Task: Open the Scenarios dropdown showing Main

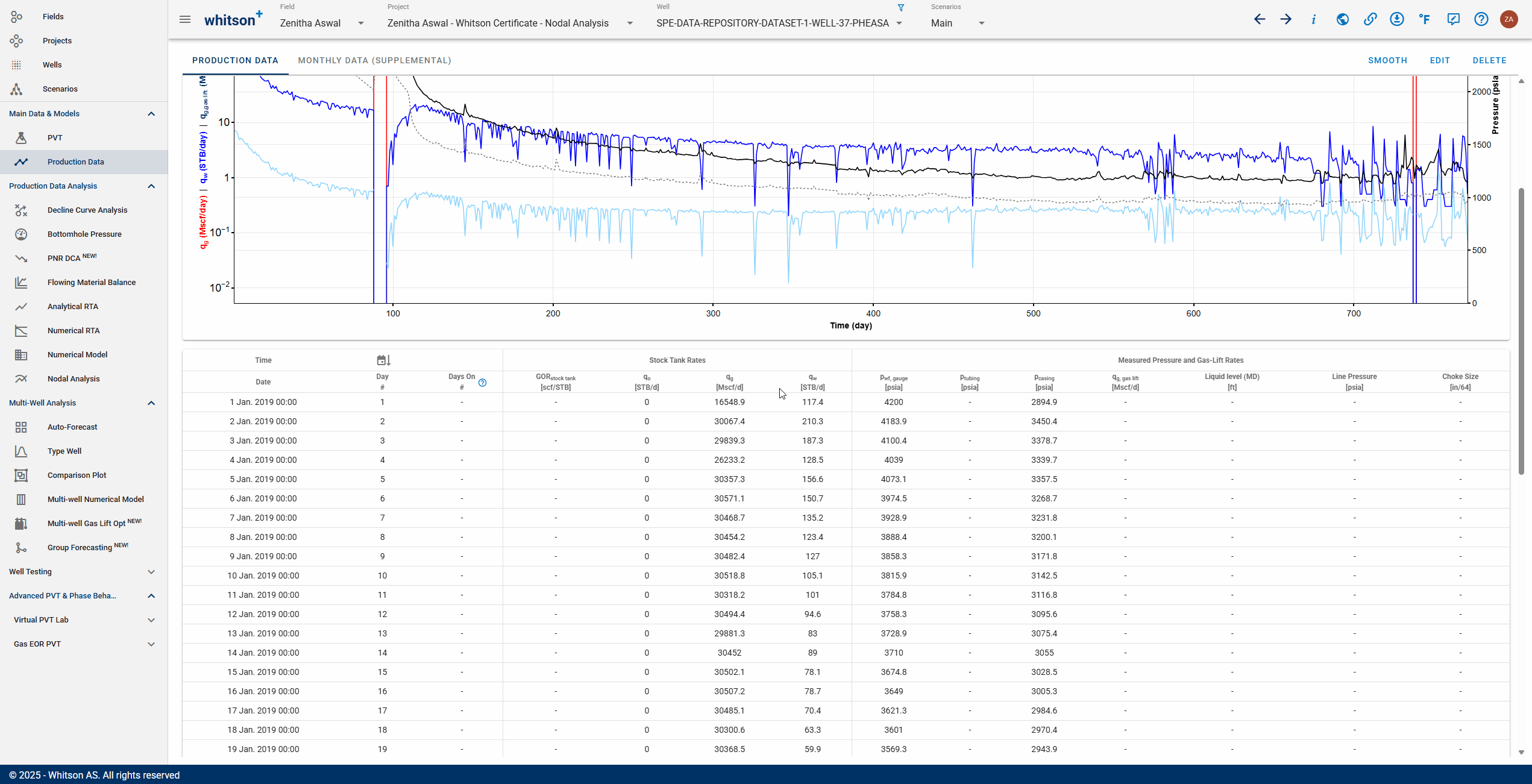Action: 958,23
